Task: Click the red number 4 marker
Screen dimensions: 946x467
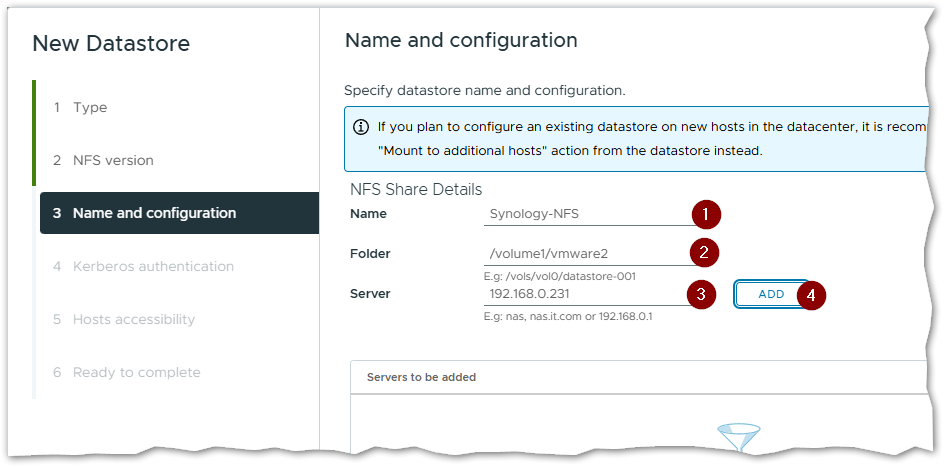Action: pyautogui.click(x=812, y=295)
